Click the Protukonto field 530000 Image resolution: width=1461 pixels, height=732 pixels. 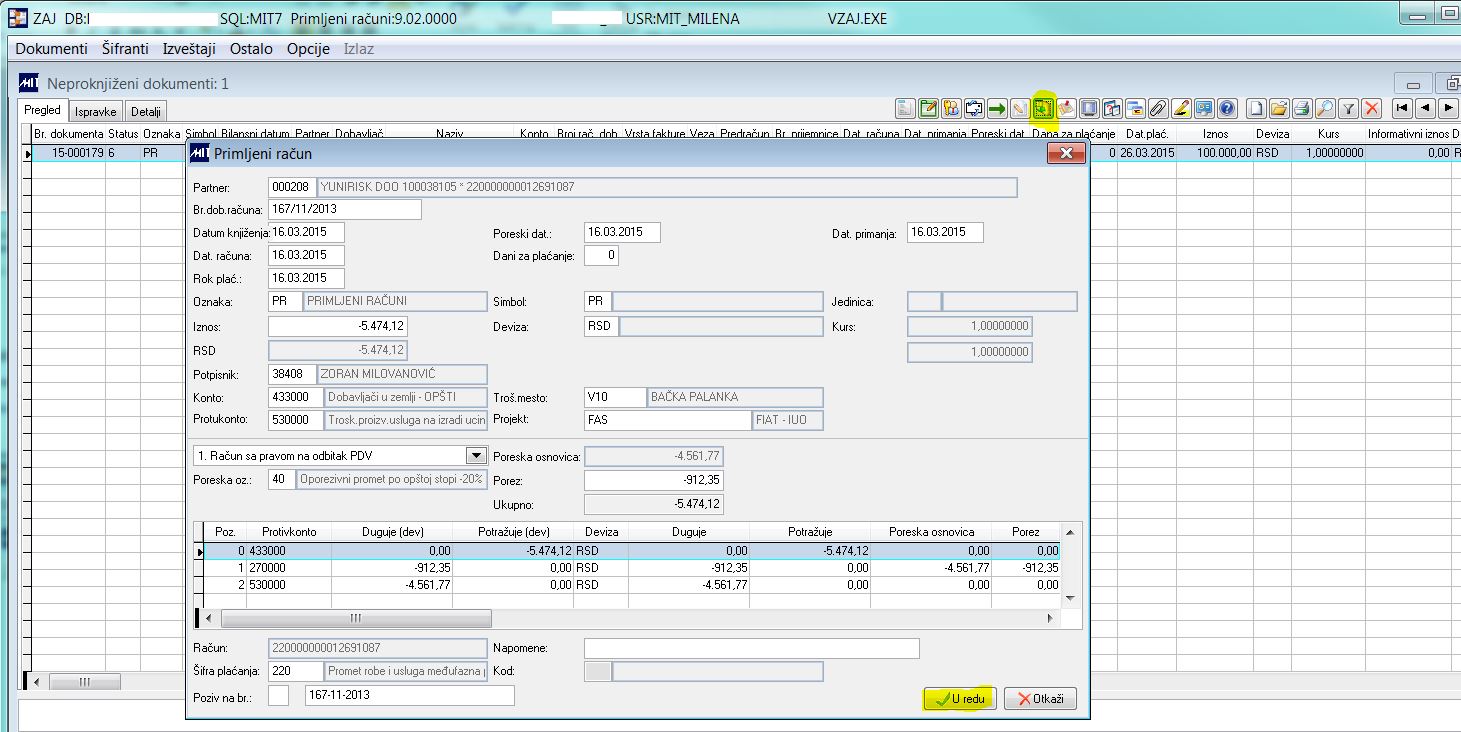296,420
